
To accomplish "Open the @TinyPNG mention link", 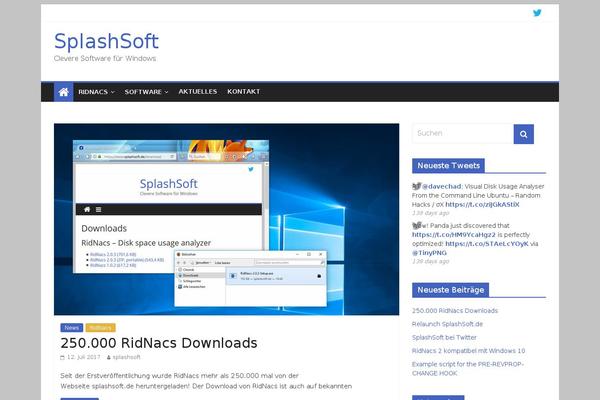I will click(429, 253).
